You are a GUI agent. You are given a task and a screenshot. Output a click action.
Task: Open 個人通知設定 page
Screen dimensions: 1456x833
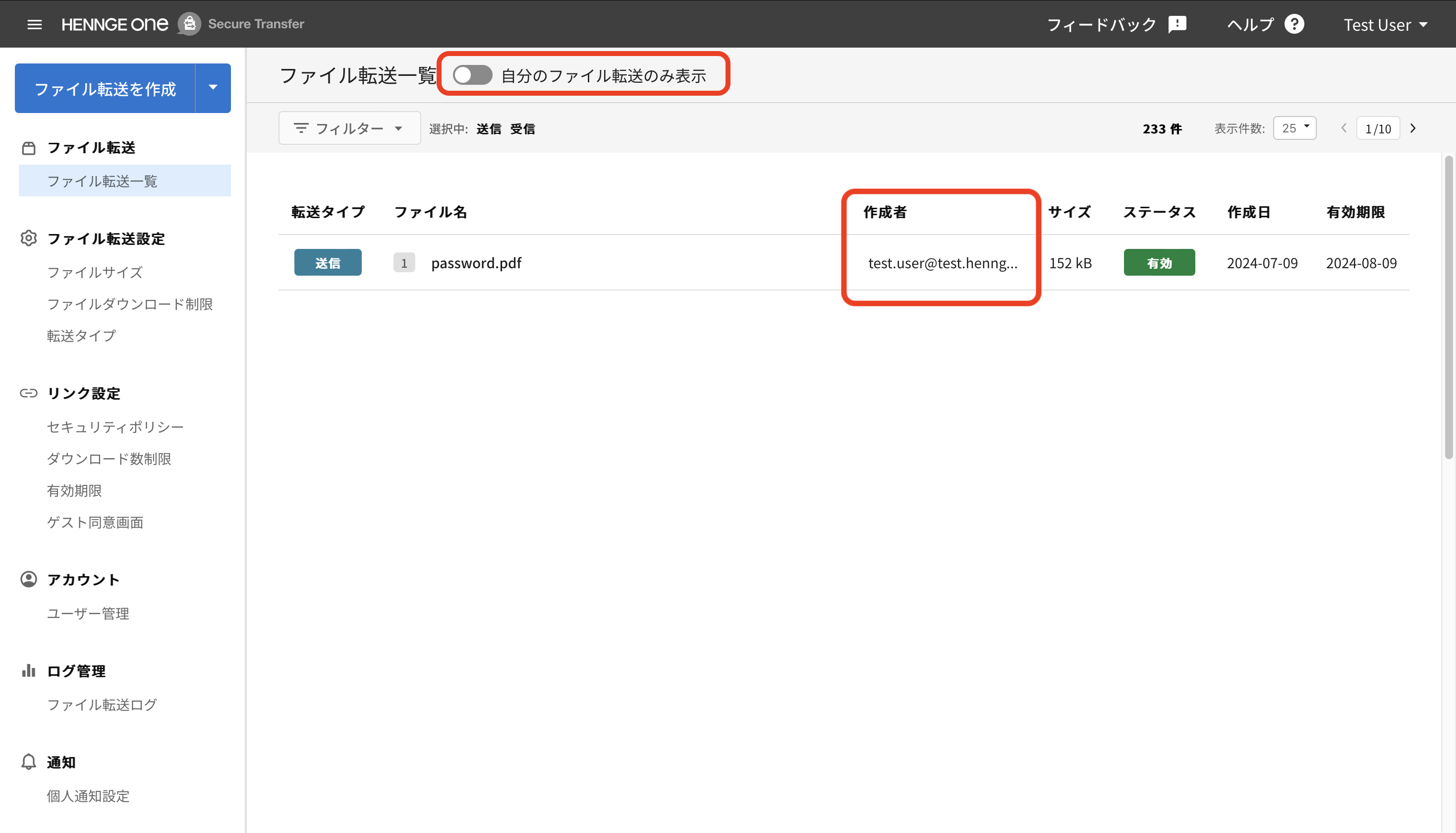(x=88, y=796)
